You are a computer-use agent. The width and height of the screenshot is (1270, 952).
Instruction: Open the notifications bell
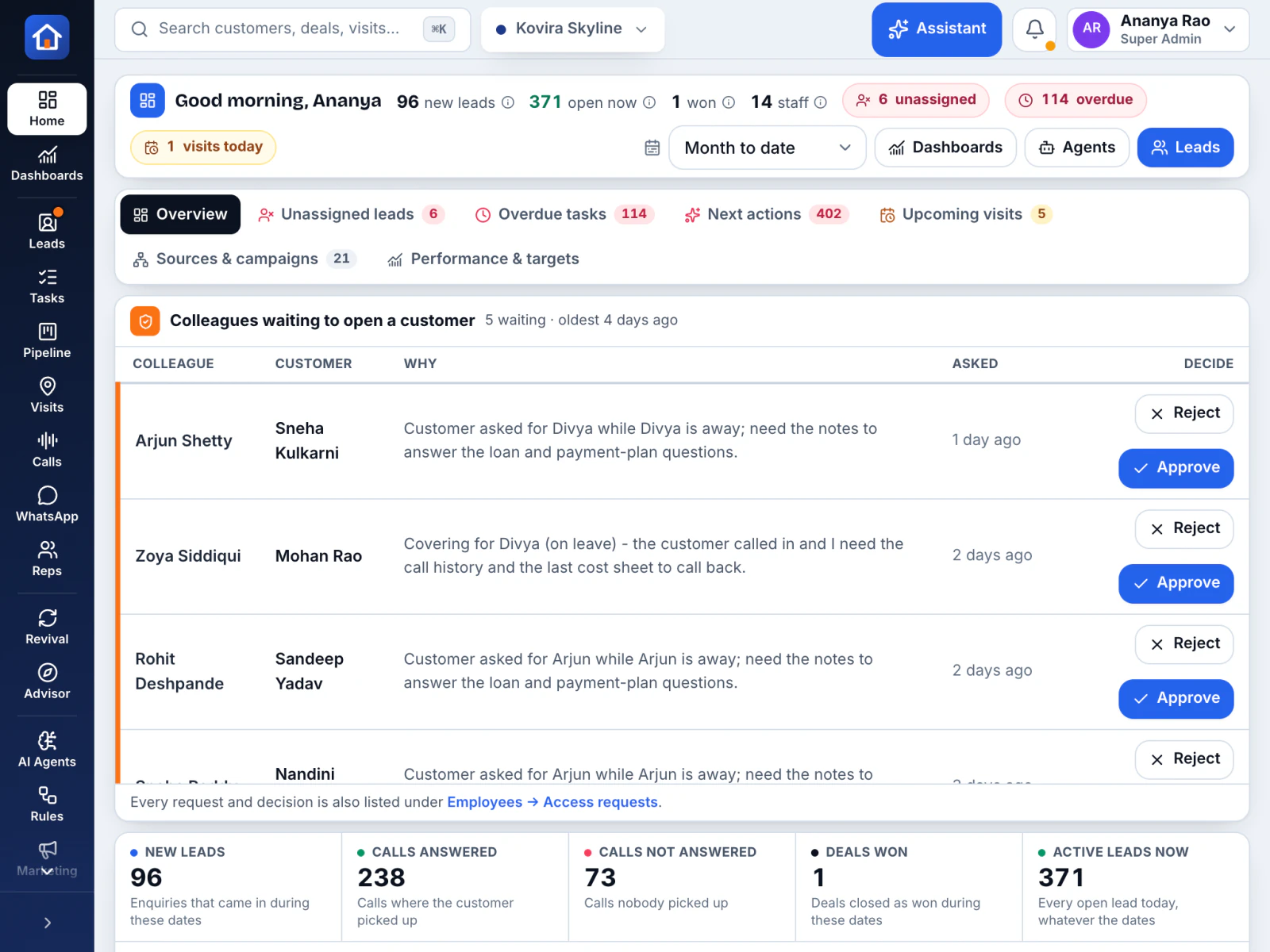click(1034, 29)
